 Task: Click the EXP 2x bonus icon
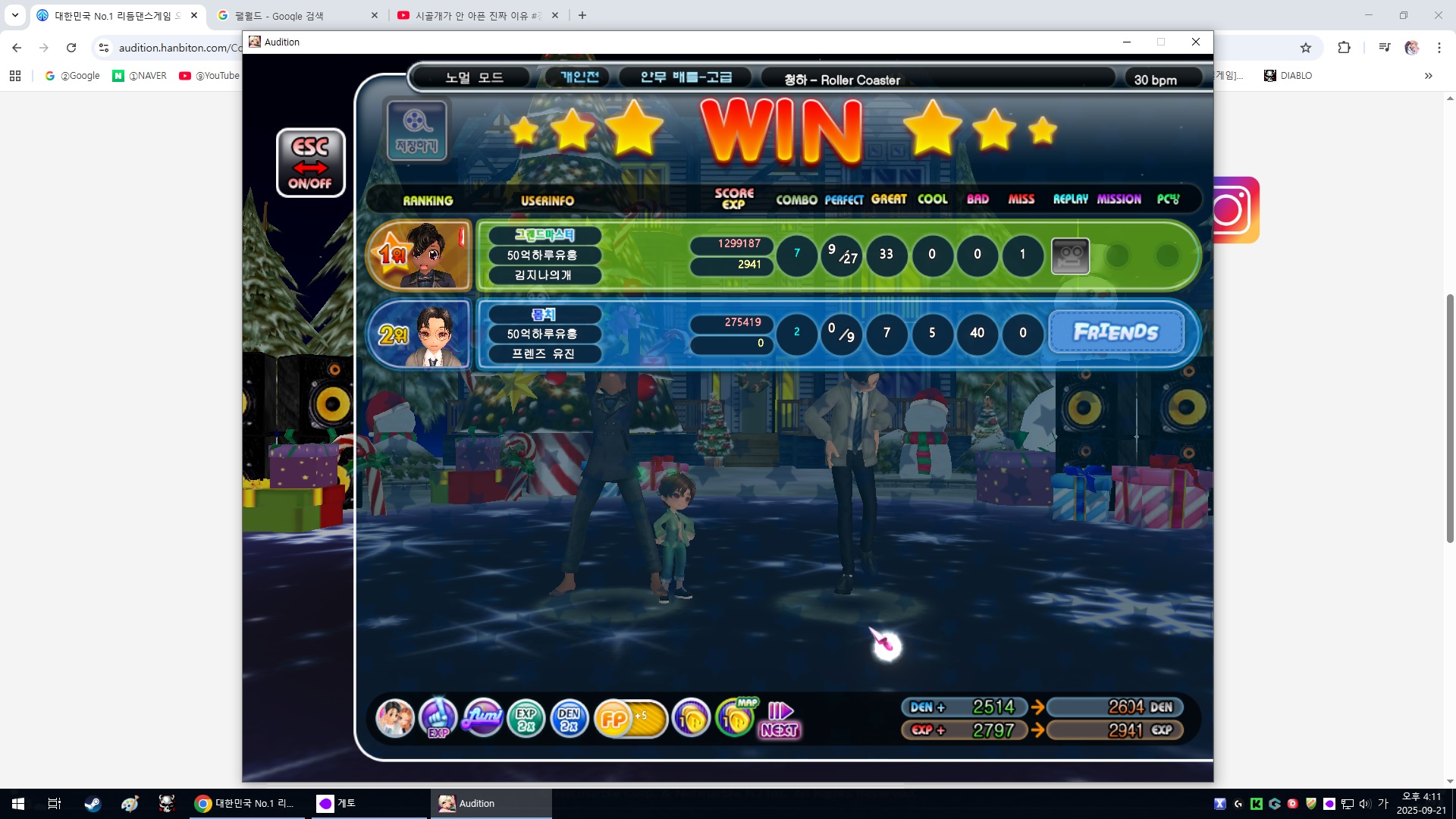coord(526,718)
